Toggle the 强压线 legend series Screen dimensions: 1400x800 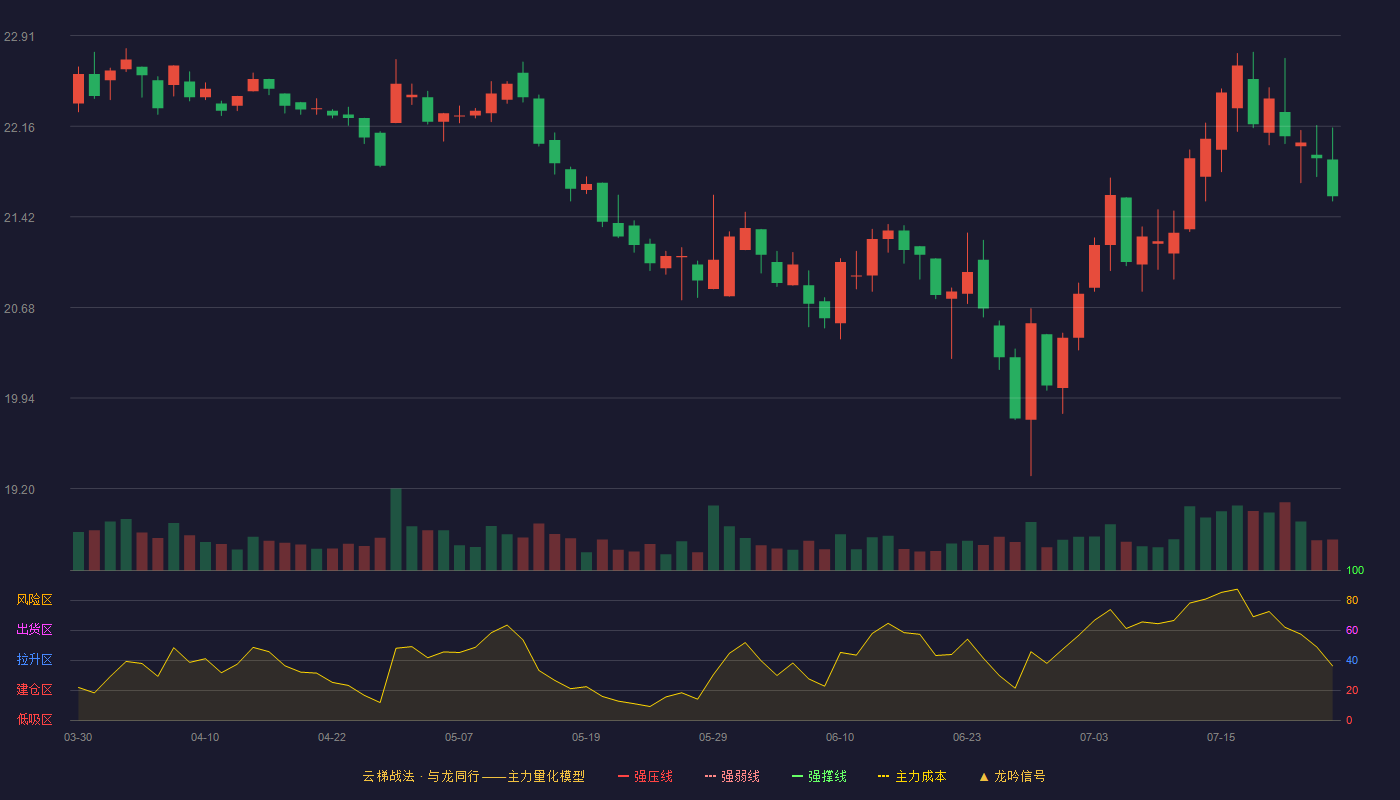tap(645, 776)
